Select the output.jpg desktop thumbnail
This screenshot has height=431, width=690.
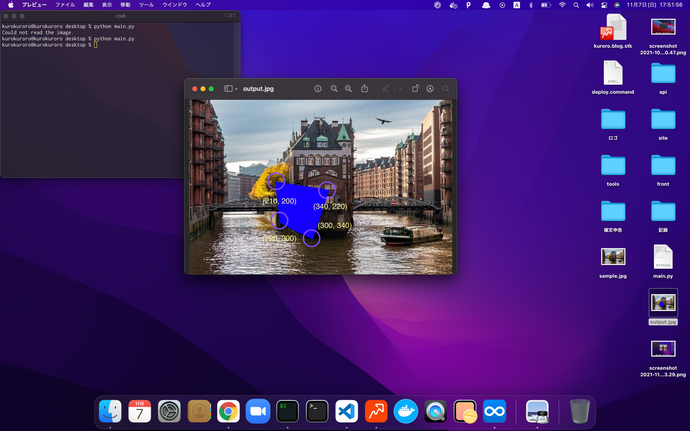(x=663, y=303)
